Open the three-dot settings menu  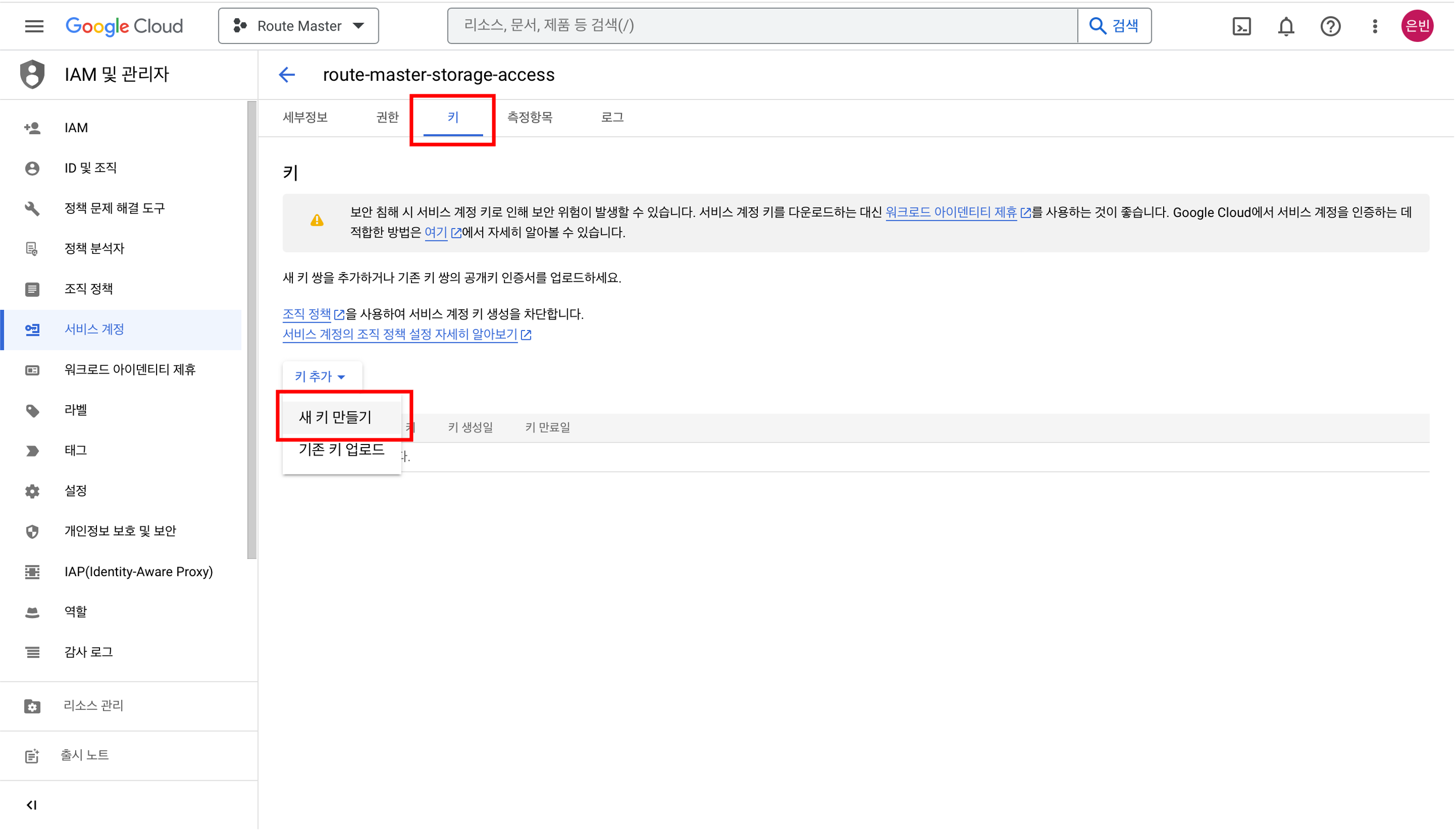(x=1375, y=26)
